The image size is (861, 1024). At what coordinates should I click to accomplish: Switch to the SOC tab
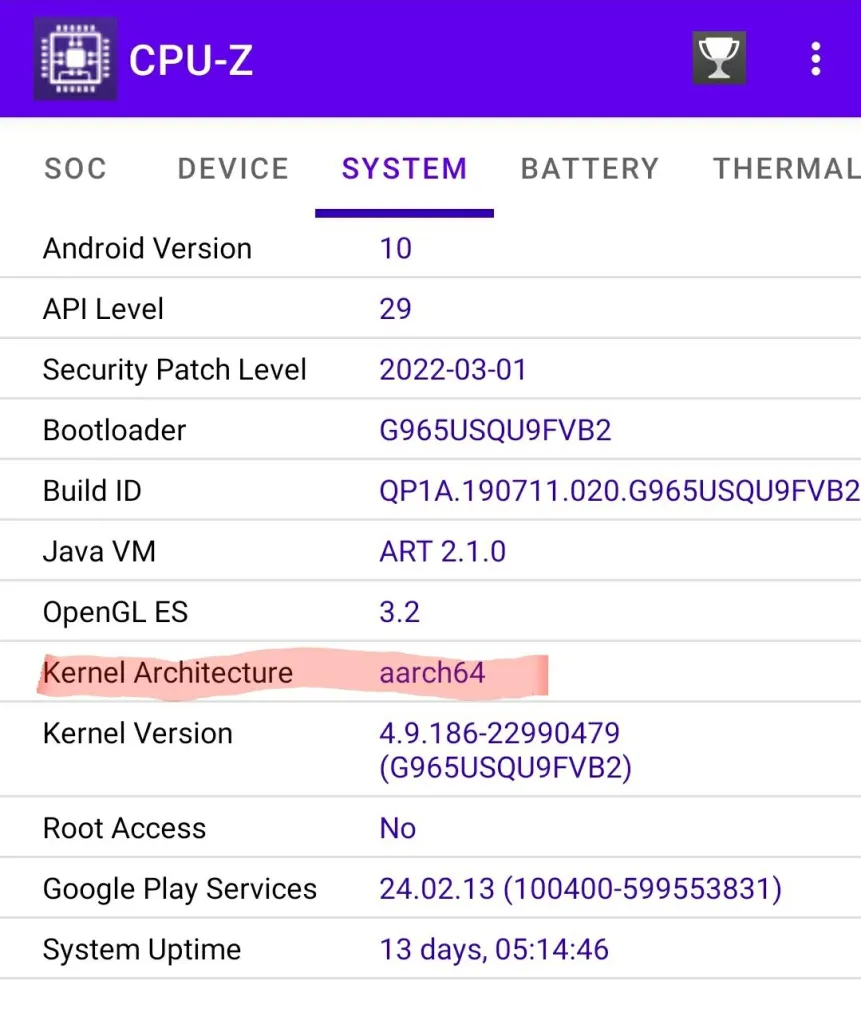pos(75,169)
